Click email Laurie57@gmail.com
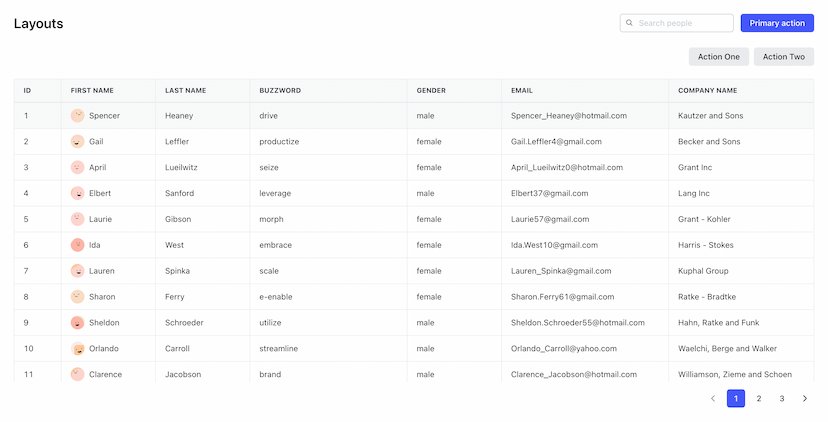The height and width of the screenshot is (422, 828). pyautogui.click(x=550, y=219)
